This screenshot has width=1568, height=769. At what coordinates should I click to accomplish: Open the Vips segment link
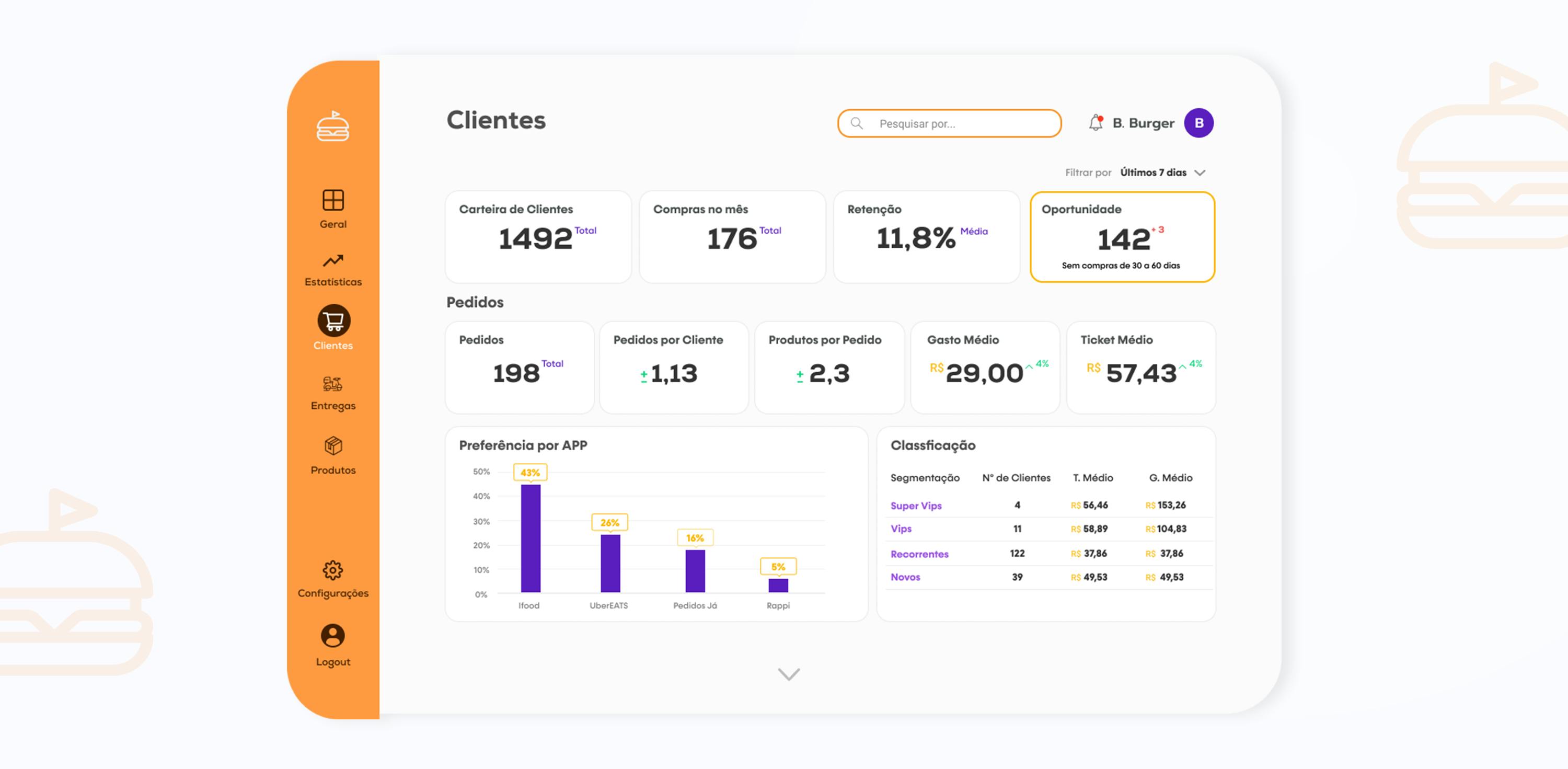coord(901,529)
